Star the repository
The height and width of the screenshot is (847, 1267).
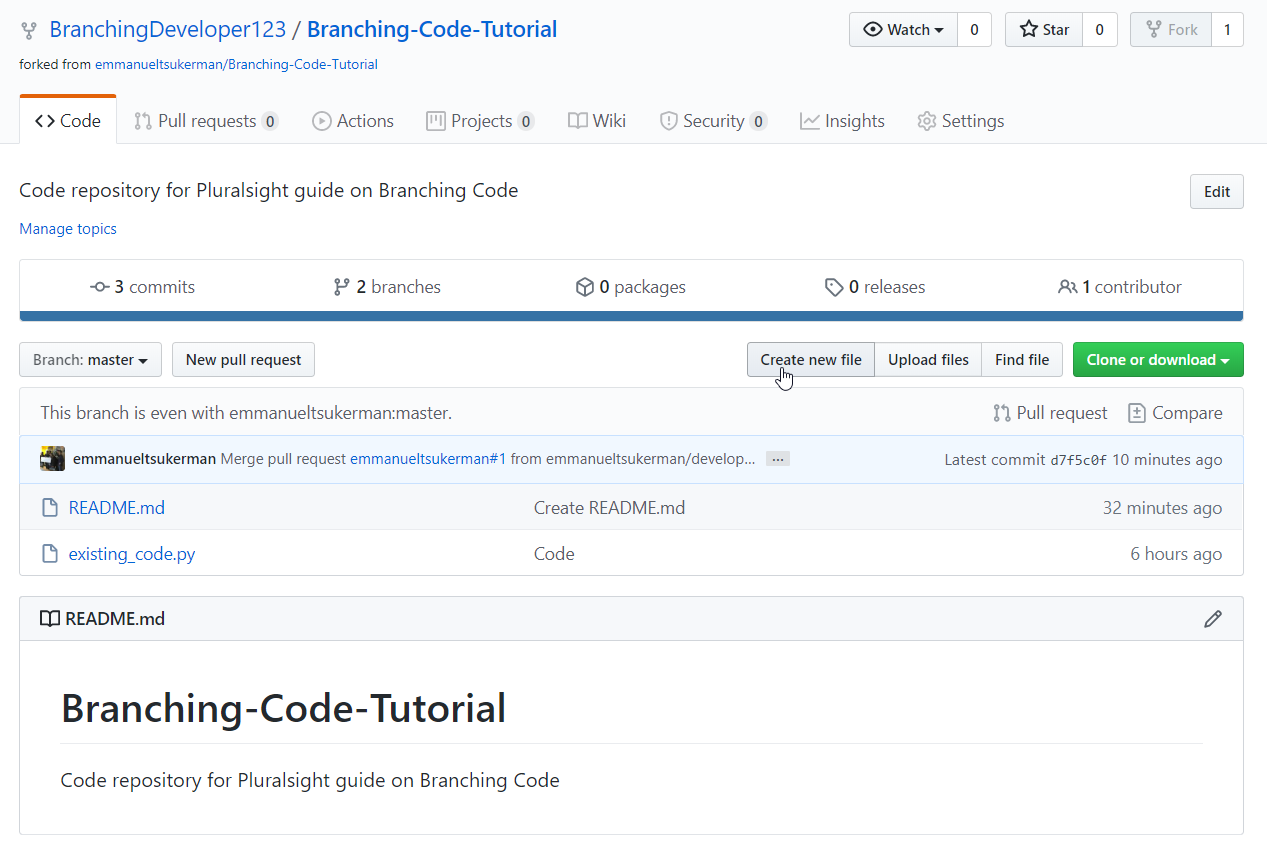pyautogui.click(x=1044, y=30)
